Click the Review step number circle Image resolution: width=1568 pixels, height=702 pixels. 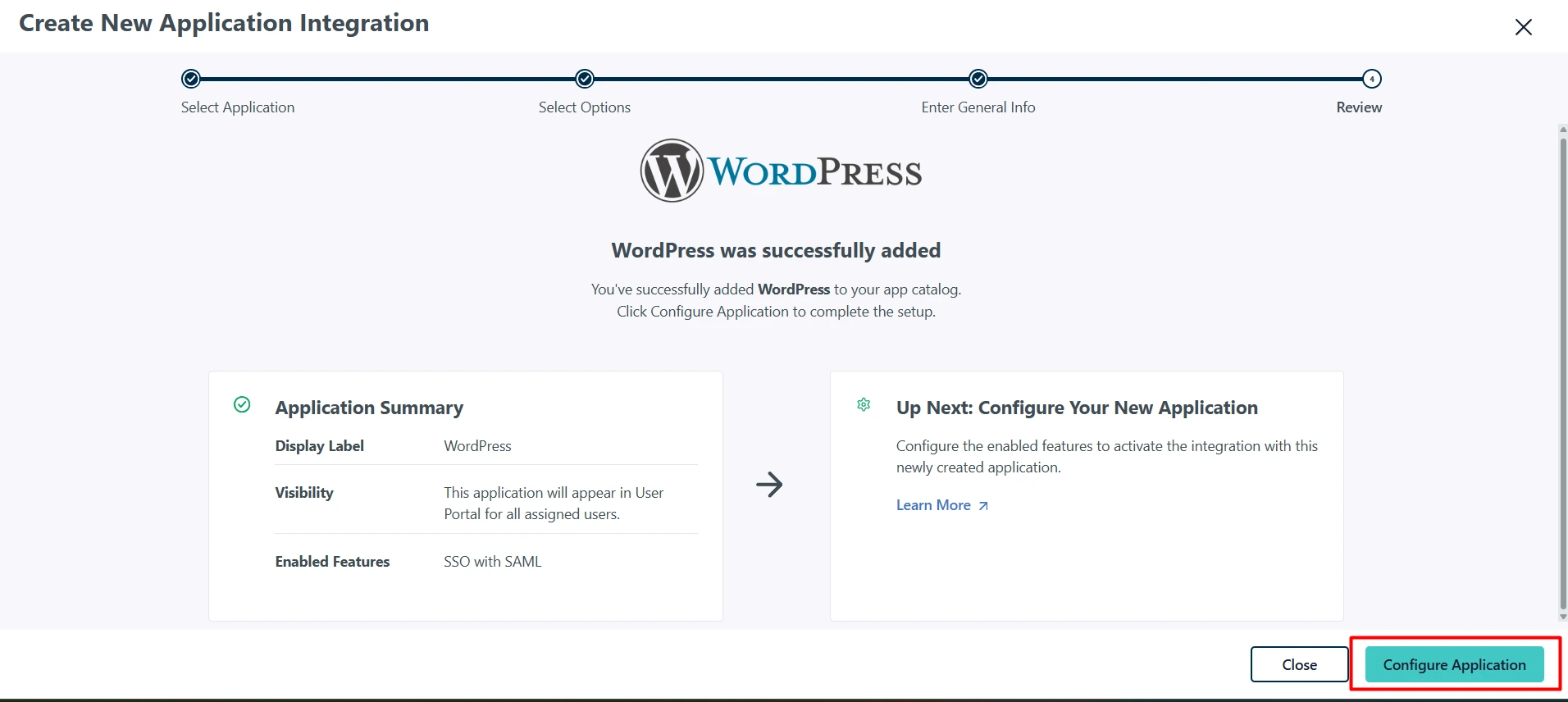coord(1372,79)
